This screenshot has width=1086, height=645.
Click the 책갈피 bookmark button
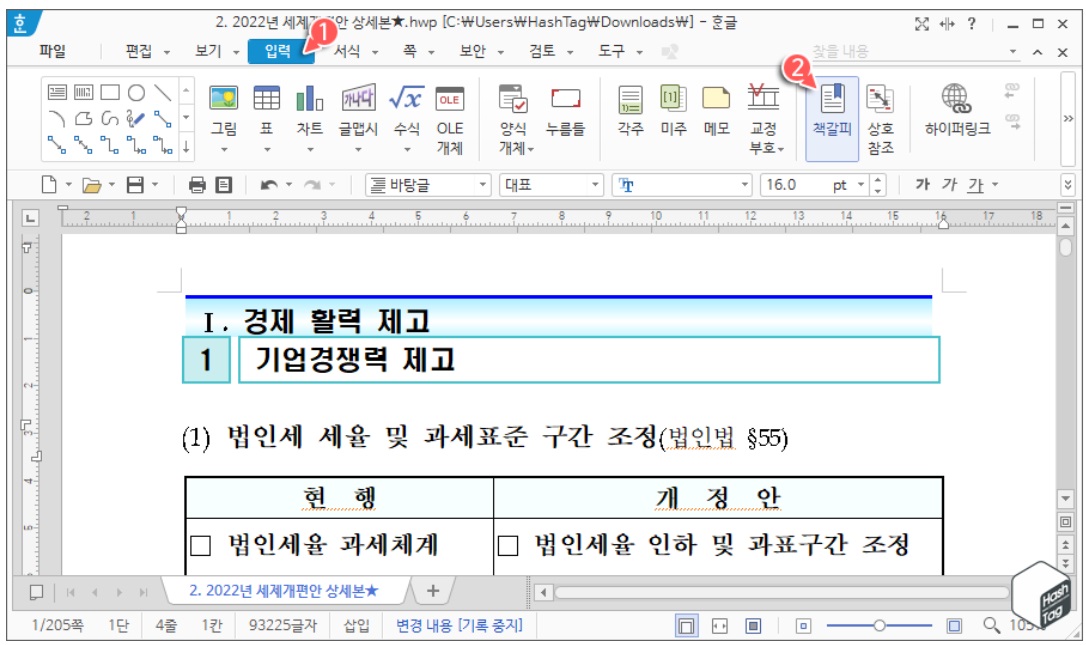click(x=832, y=118)
